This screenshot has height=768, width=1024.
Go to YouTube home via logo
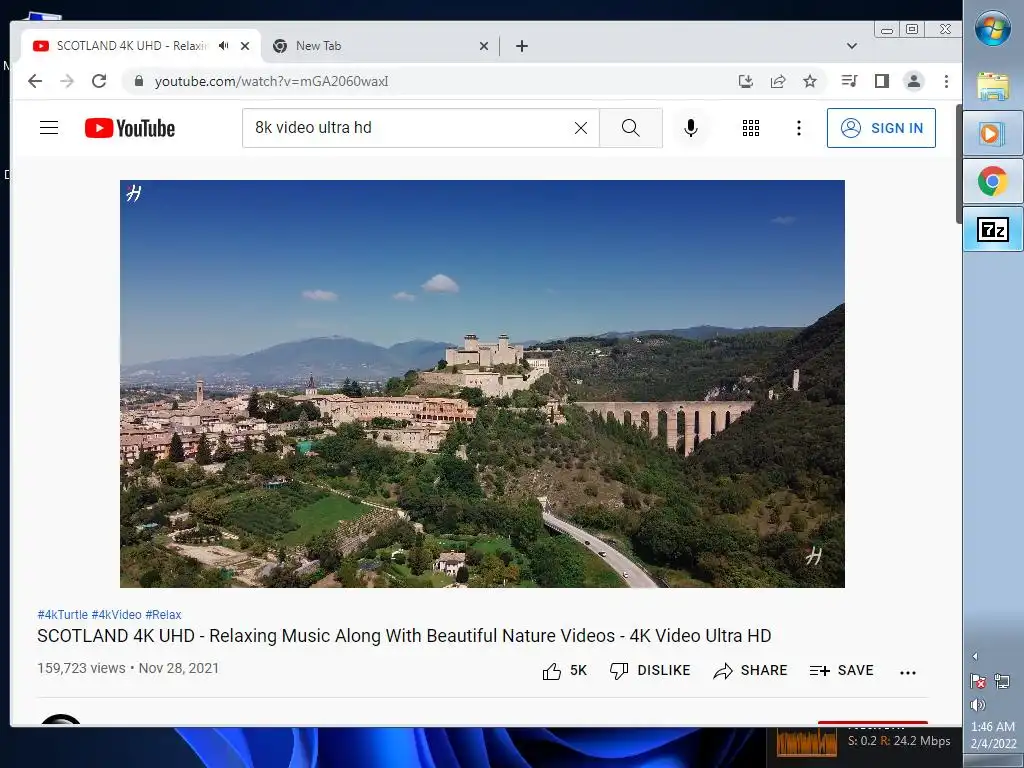click(130, 128)
